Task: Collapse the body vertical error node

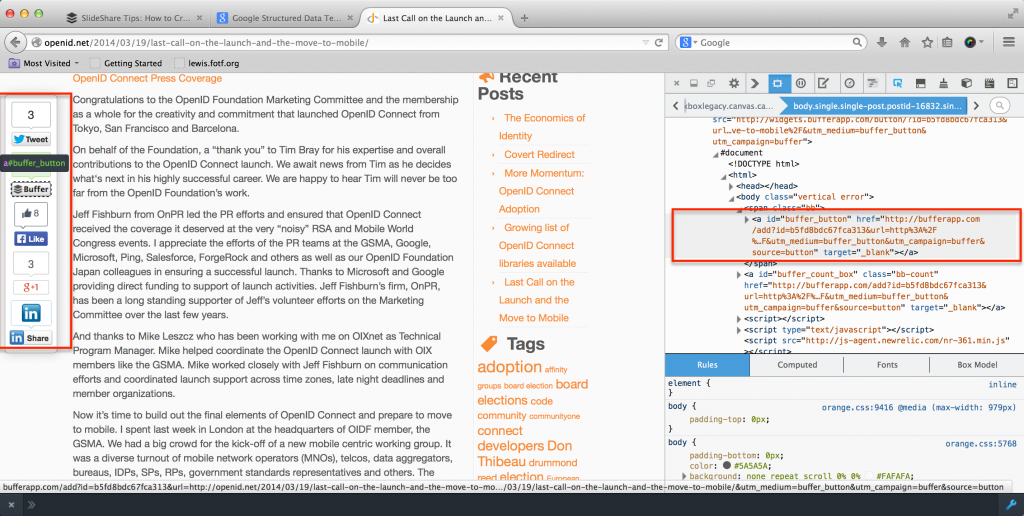Action: coord(732,197)
